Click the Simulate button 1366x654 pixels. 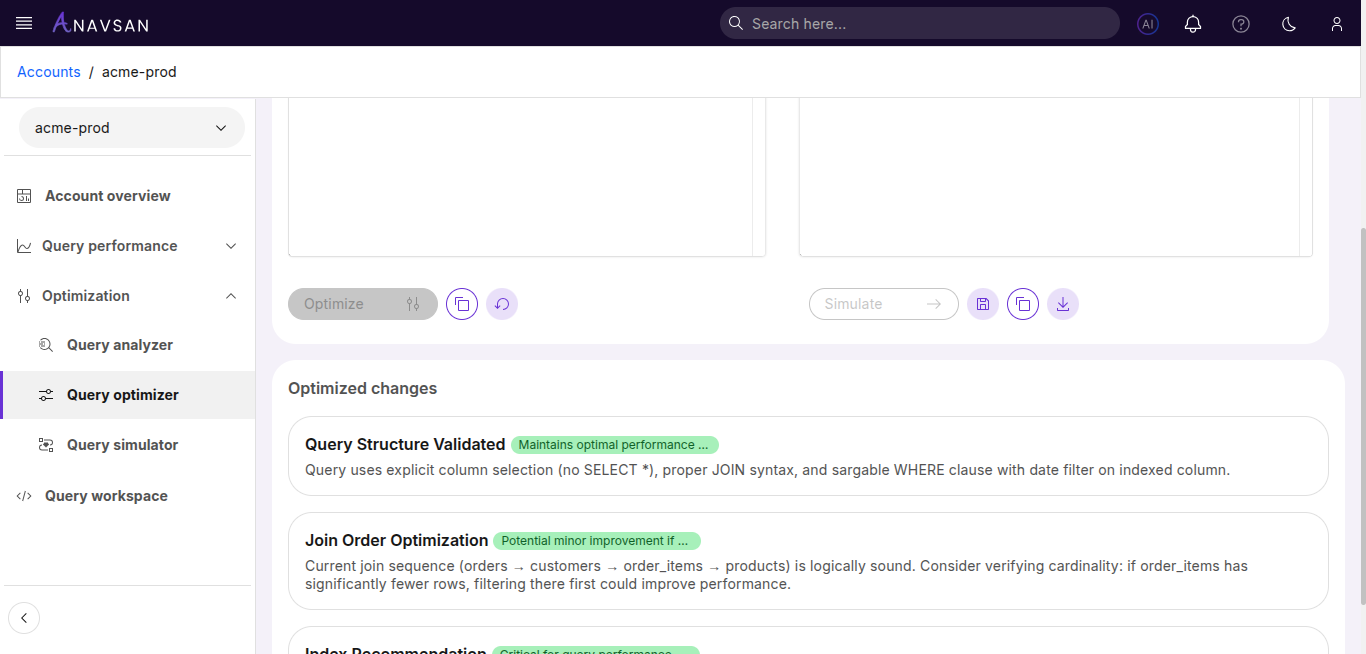[883, 303]
